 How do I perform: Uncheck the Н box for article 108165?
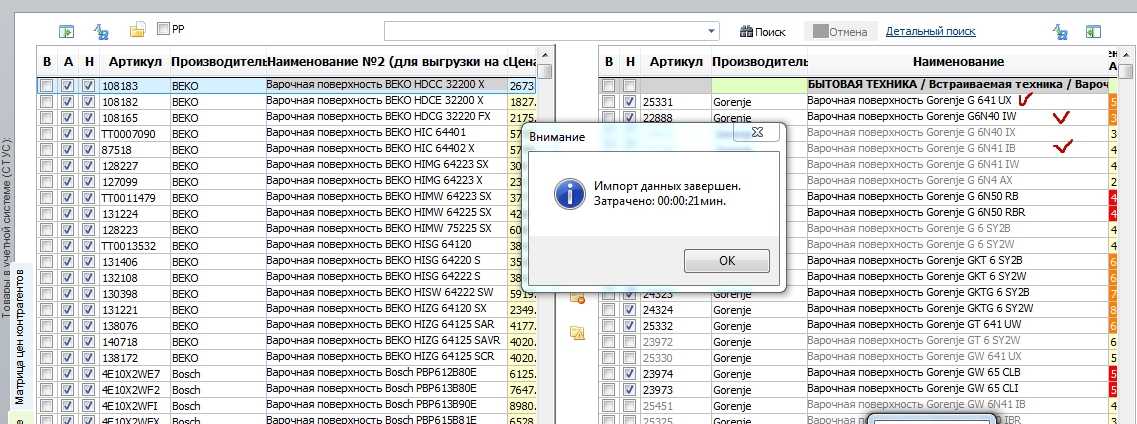click(88, 117)
